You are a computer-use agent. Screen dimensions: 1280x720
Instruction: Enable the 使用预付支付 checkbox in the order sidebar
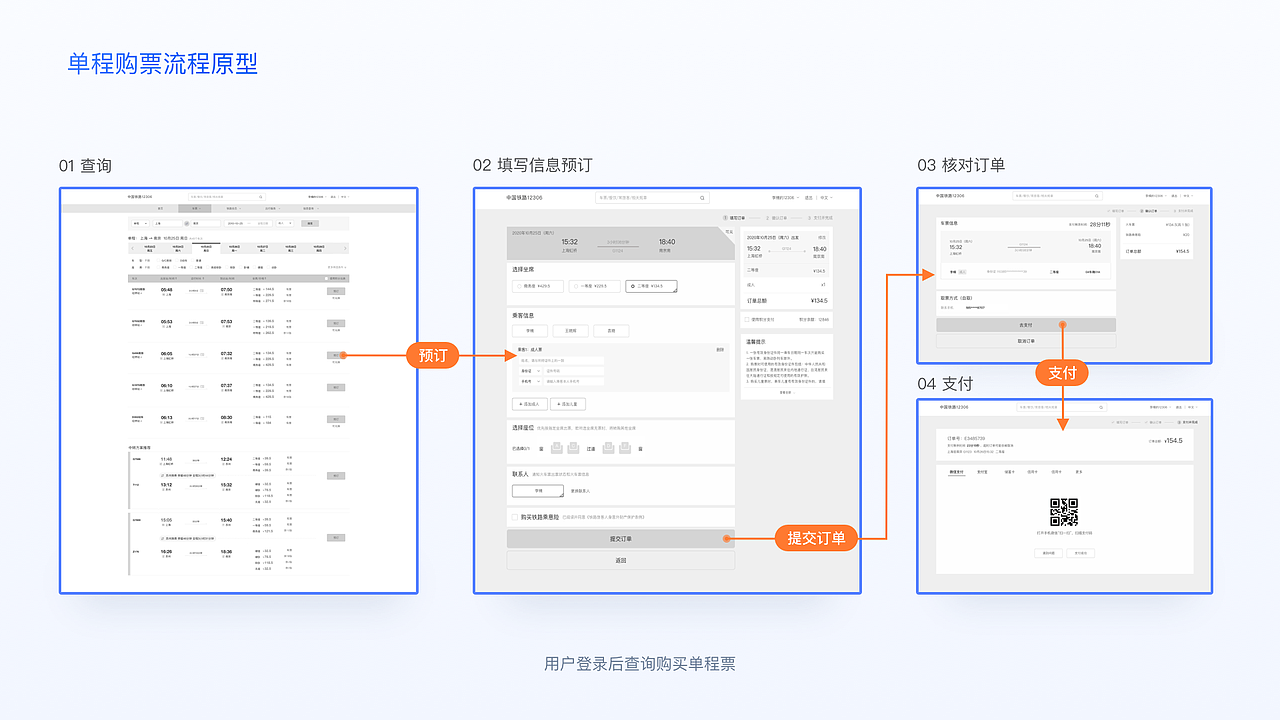tap(746, 319)
